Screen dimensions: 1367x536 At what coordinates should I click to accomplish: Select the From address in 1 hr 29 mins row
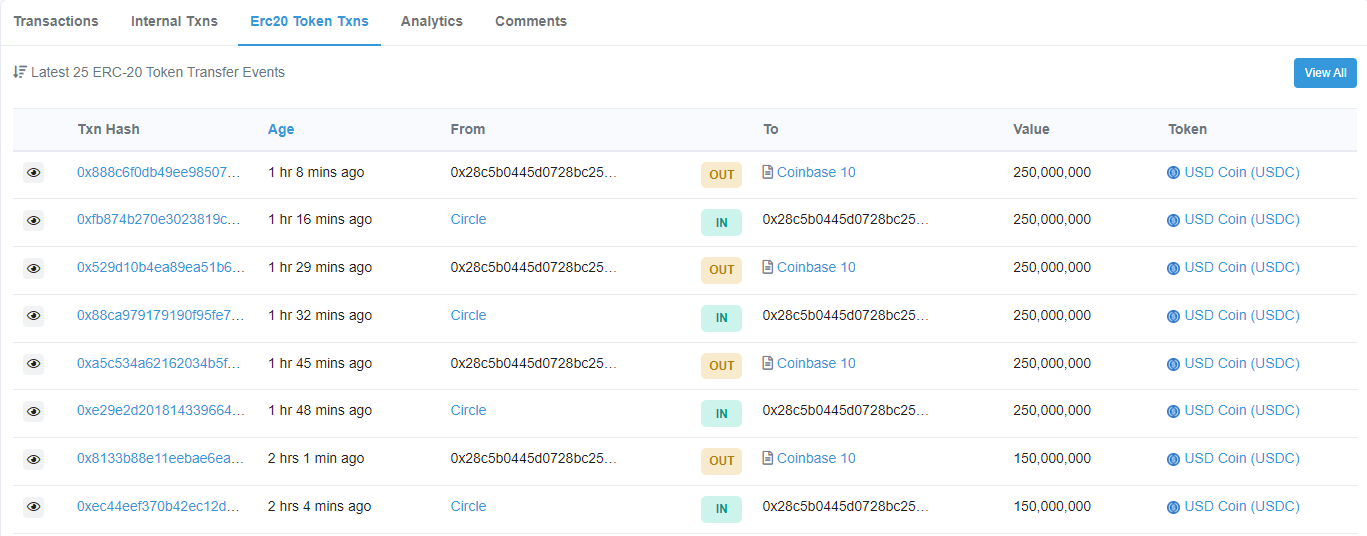(534, 267)
